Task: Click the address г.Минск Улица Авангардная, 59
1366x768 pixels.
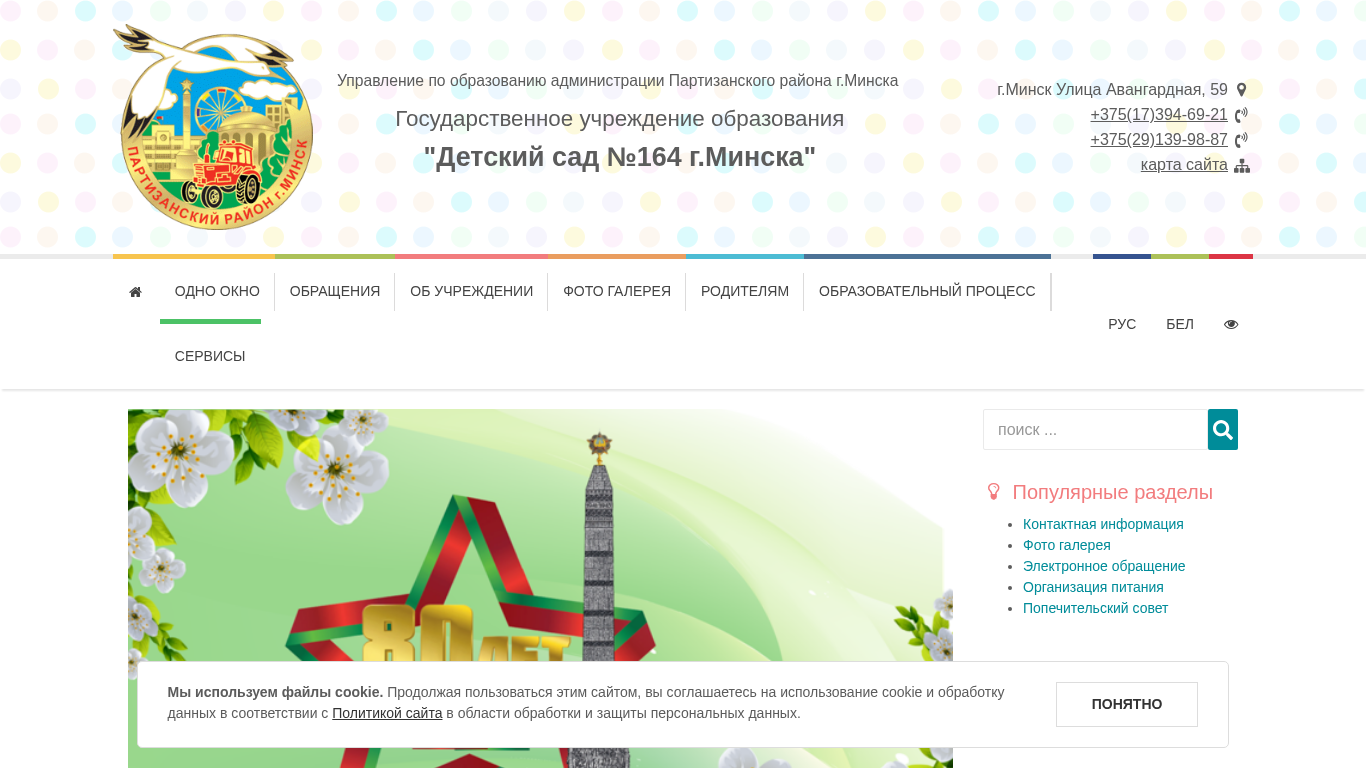Action: (x=1112, y=90)
